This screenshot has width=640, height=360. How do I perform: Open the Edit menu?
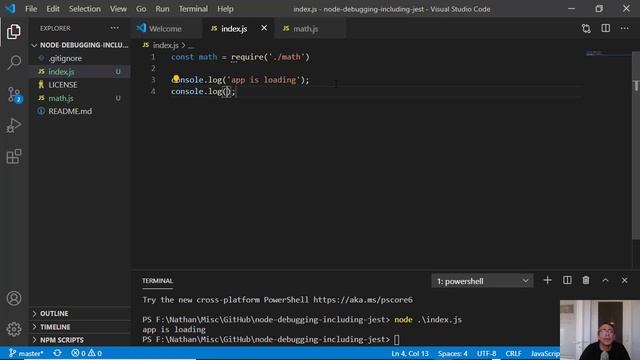pos(53,9)
